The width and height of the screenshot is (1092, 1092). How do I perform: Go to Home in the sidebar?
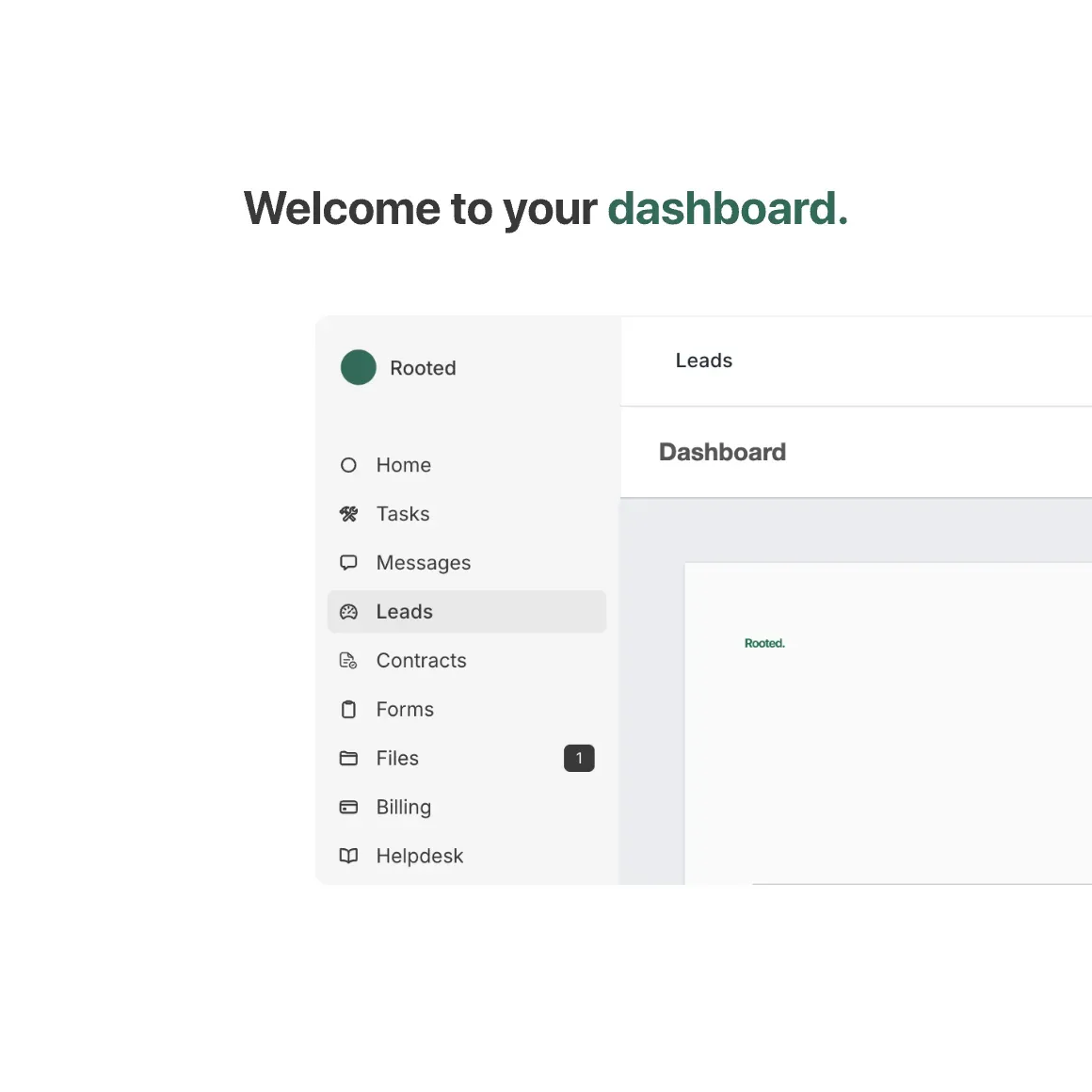[x=403, y=465]
